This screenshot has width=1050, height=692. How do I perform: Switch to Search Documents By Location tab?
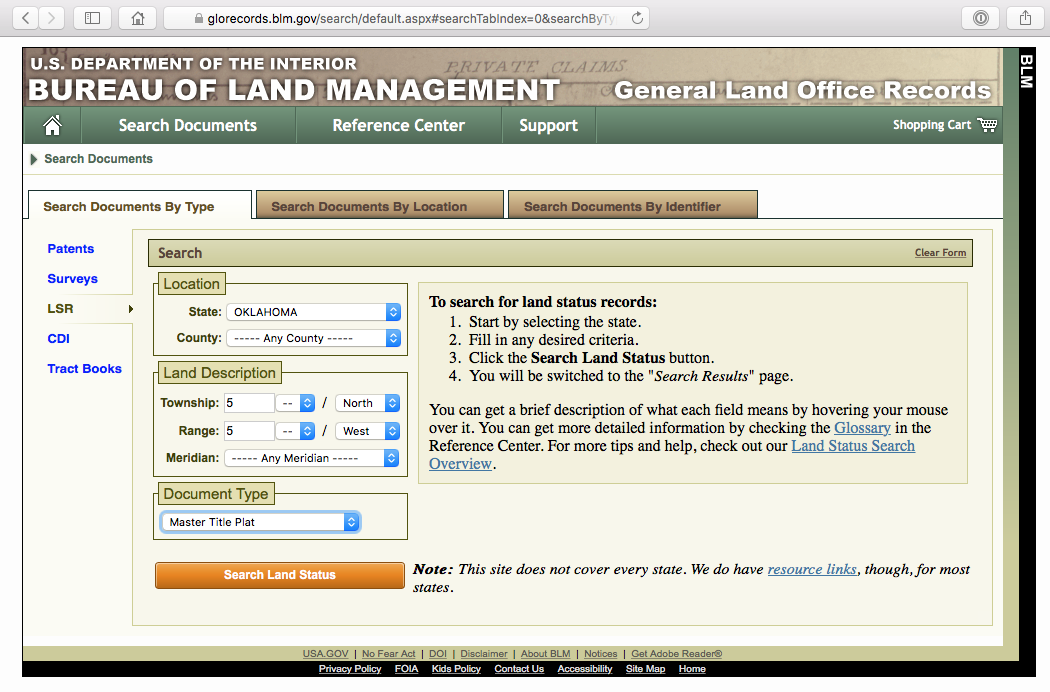coord(379,205)
